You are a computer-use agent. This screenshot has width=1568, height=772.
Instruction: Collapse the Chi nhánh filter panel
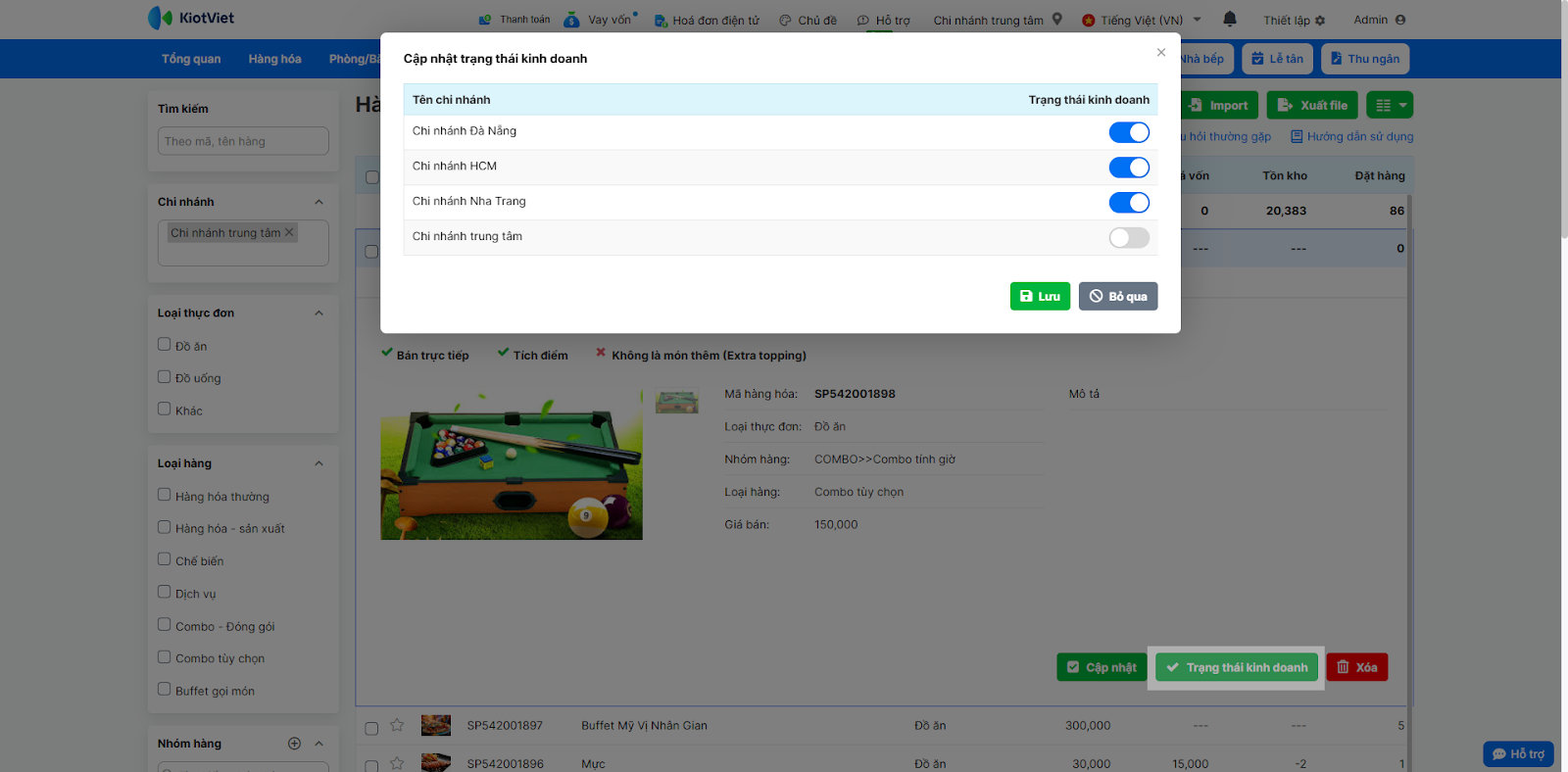[318, 202]
